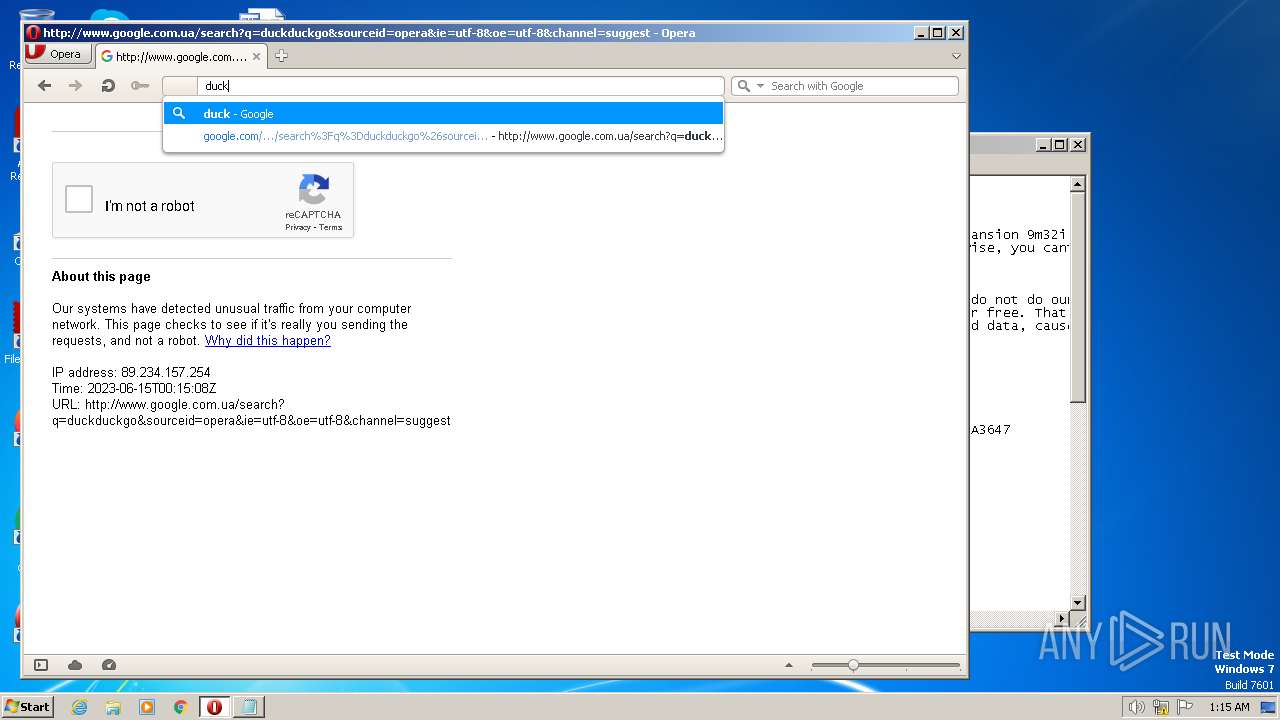Open the Opera main menu button

(56, 54)
